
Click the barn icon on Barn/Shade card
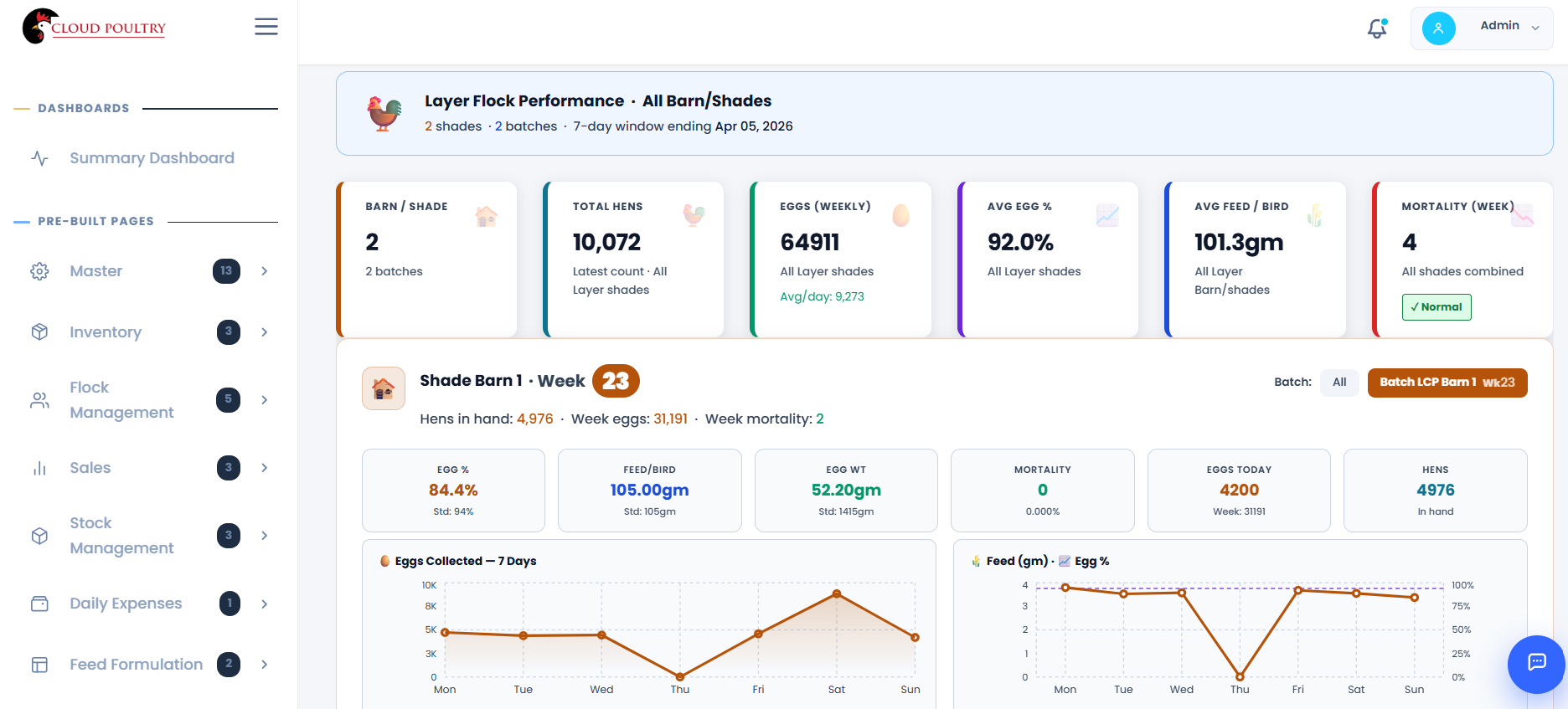pos(486,216)
